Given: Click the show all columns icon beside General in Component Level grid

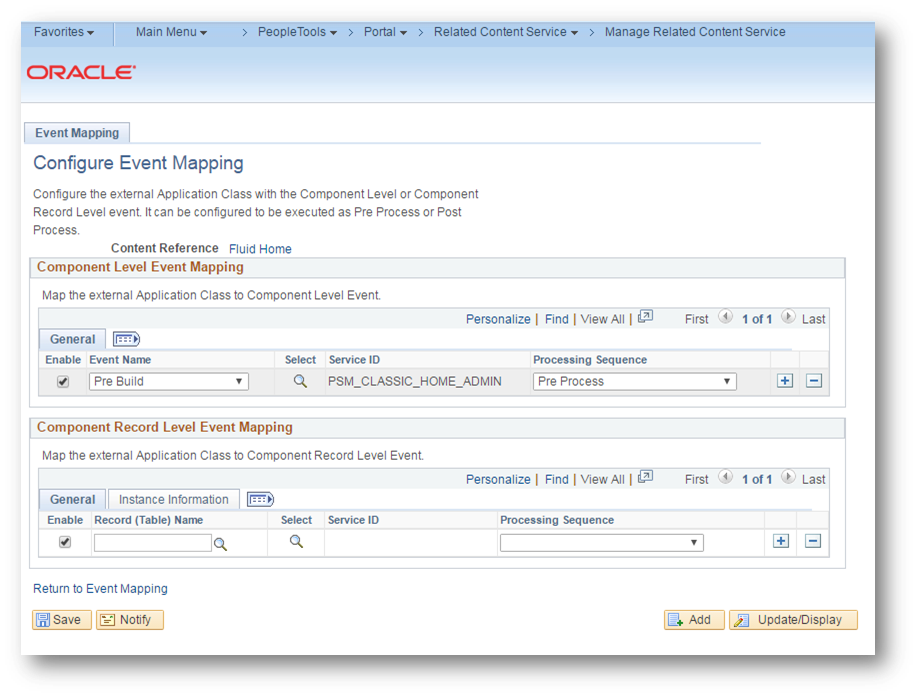Looking at the screenshot, I should pyautogui.click(x=126, y=339).
